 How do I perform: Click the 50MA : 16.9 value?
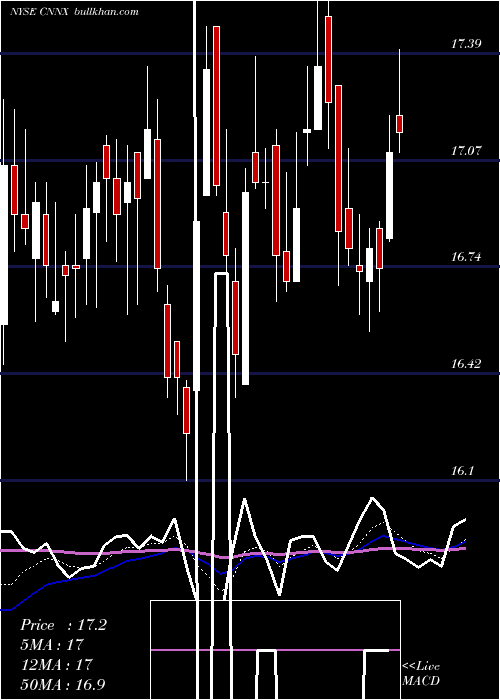63,684
